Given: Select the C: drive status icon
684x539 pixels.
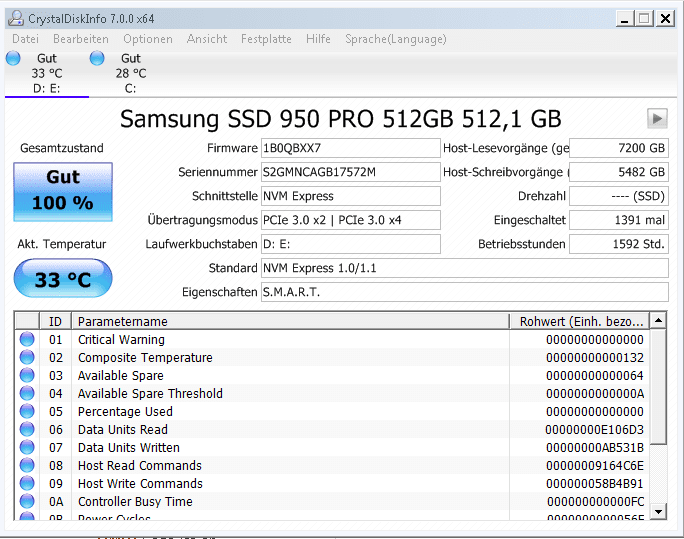Looking at the screenshot, I should pos(97,58).
